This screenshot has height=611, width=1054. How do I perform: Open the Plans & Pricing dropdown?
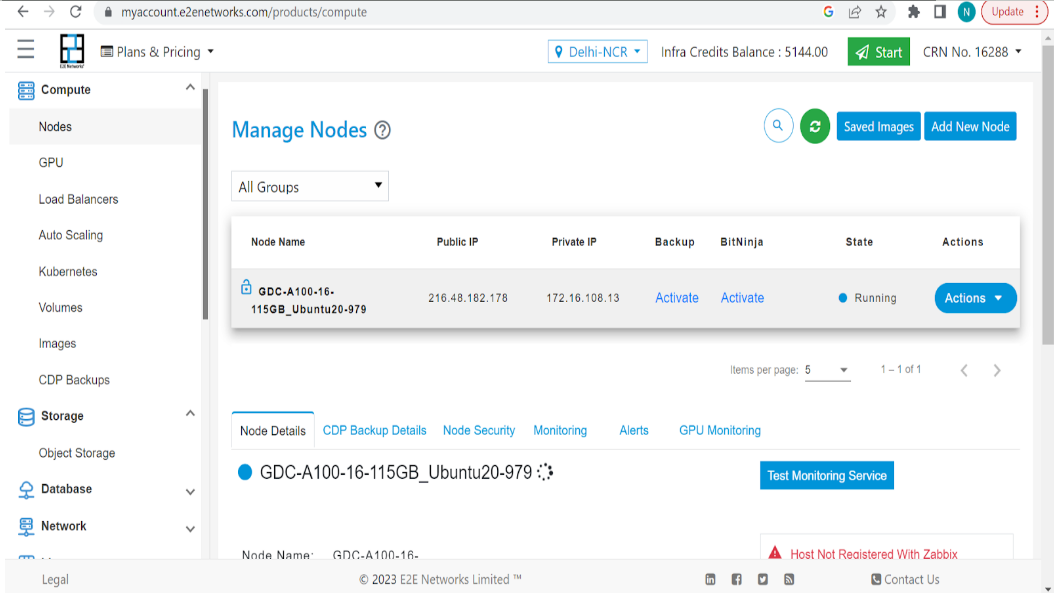157,52
